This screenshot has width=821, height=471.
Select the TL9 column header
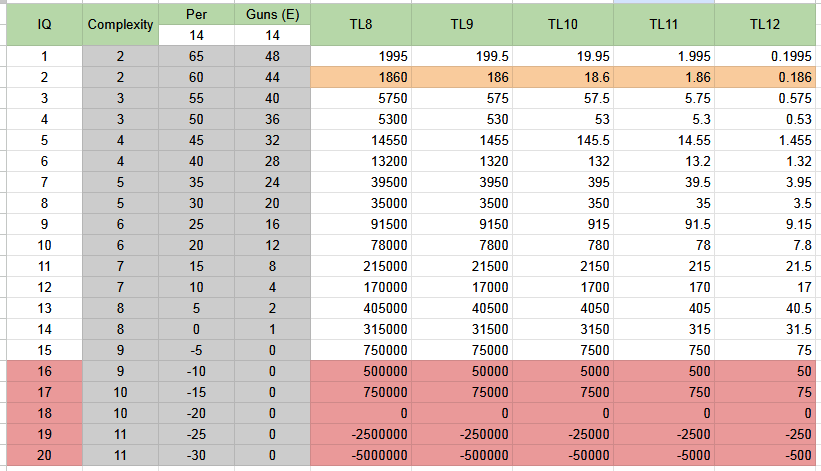click(x=462, y=25)
